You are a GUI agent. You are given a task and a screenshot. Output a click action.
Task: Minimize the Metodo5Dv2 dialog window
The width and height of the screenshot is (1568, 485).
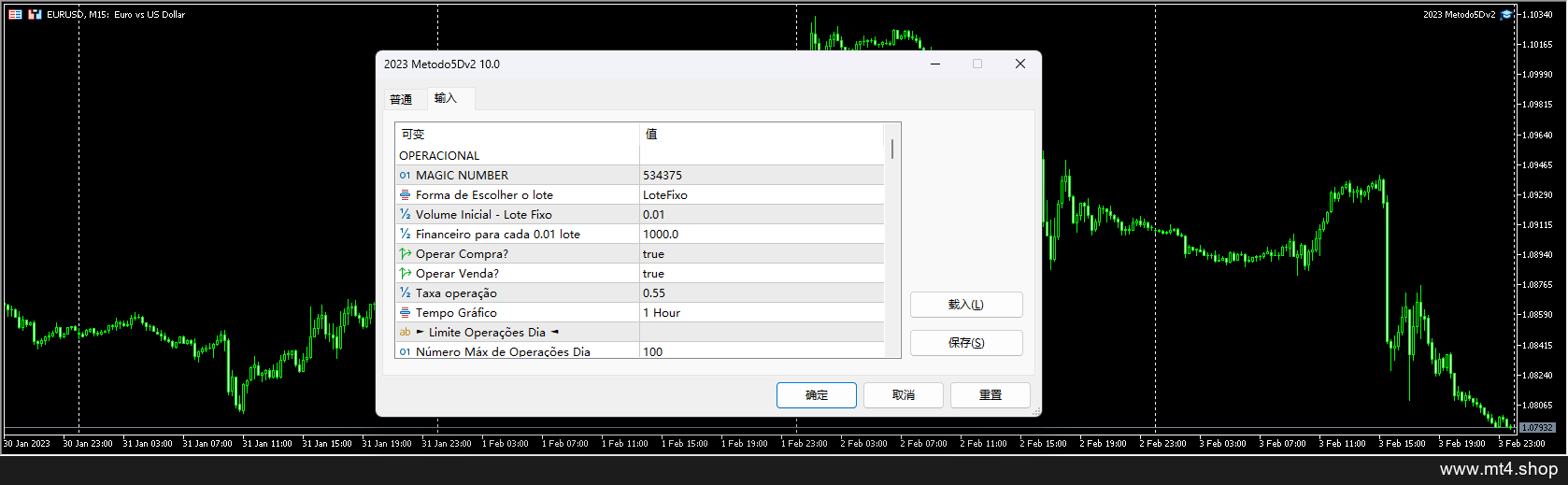click(935, 64)
